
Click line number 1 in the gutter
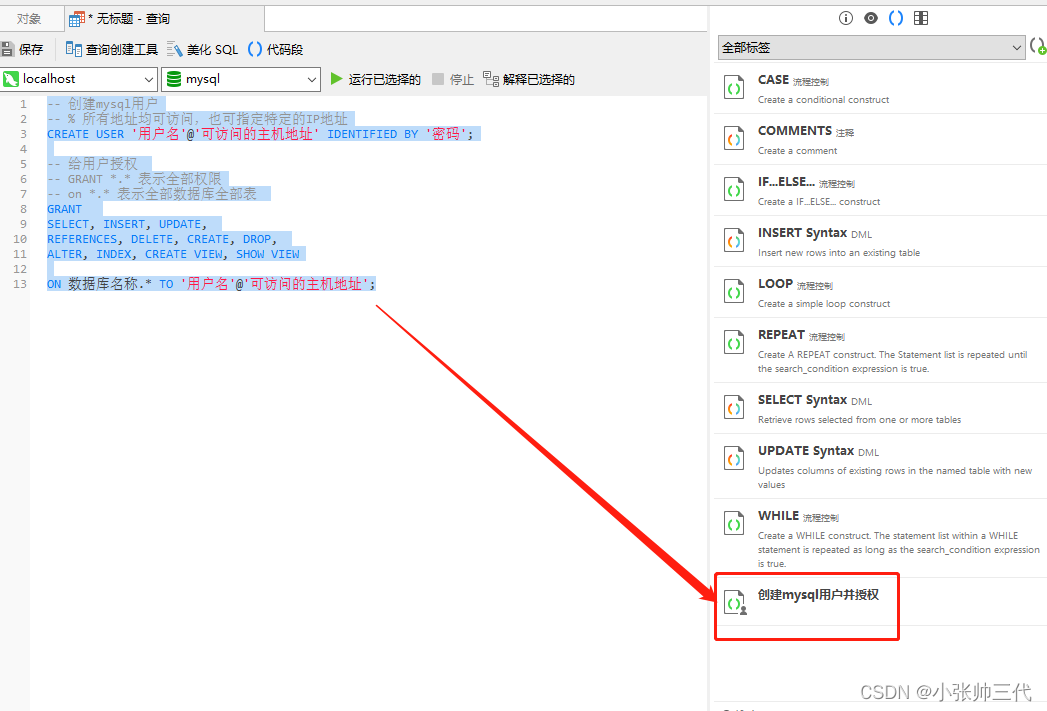[x=23, y=104]
